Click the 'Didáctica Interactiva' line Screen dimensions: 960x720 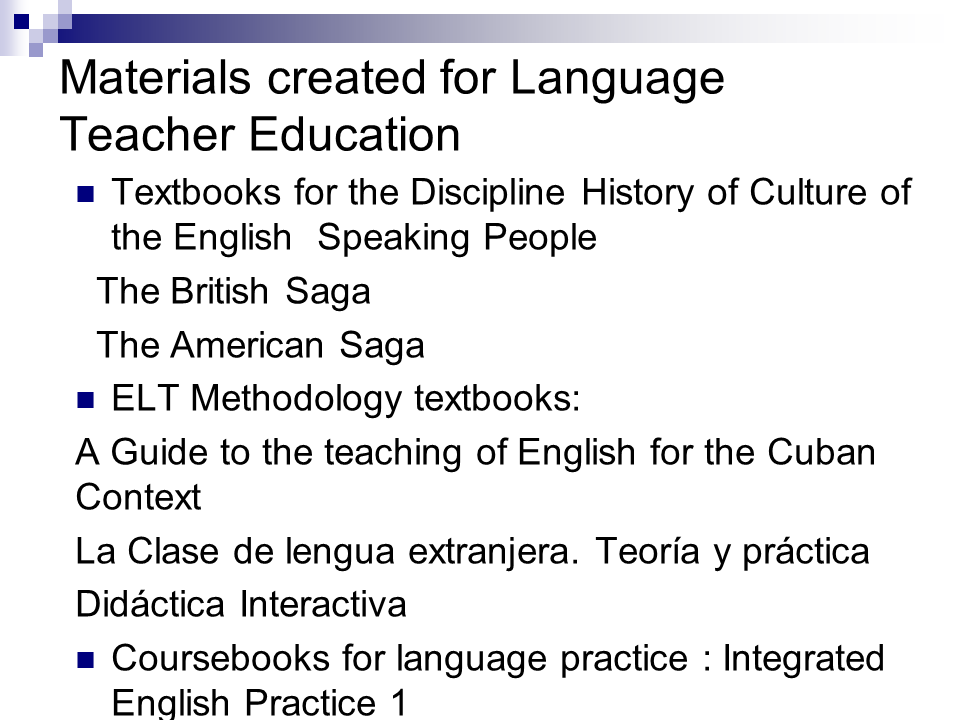point(241,604)
